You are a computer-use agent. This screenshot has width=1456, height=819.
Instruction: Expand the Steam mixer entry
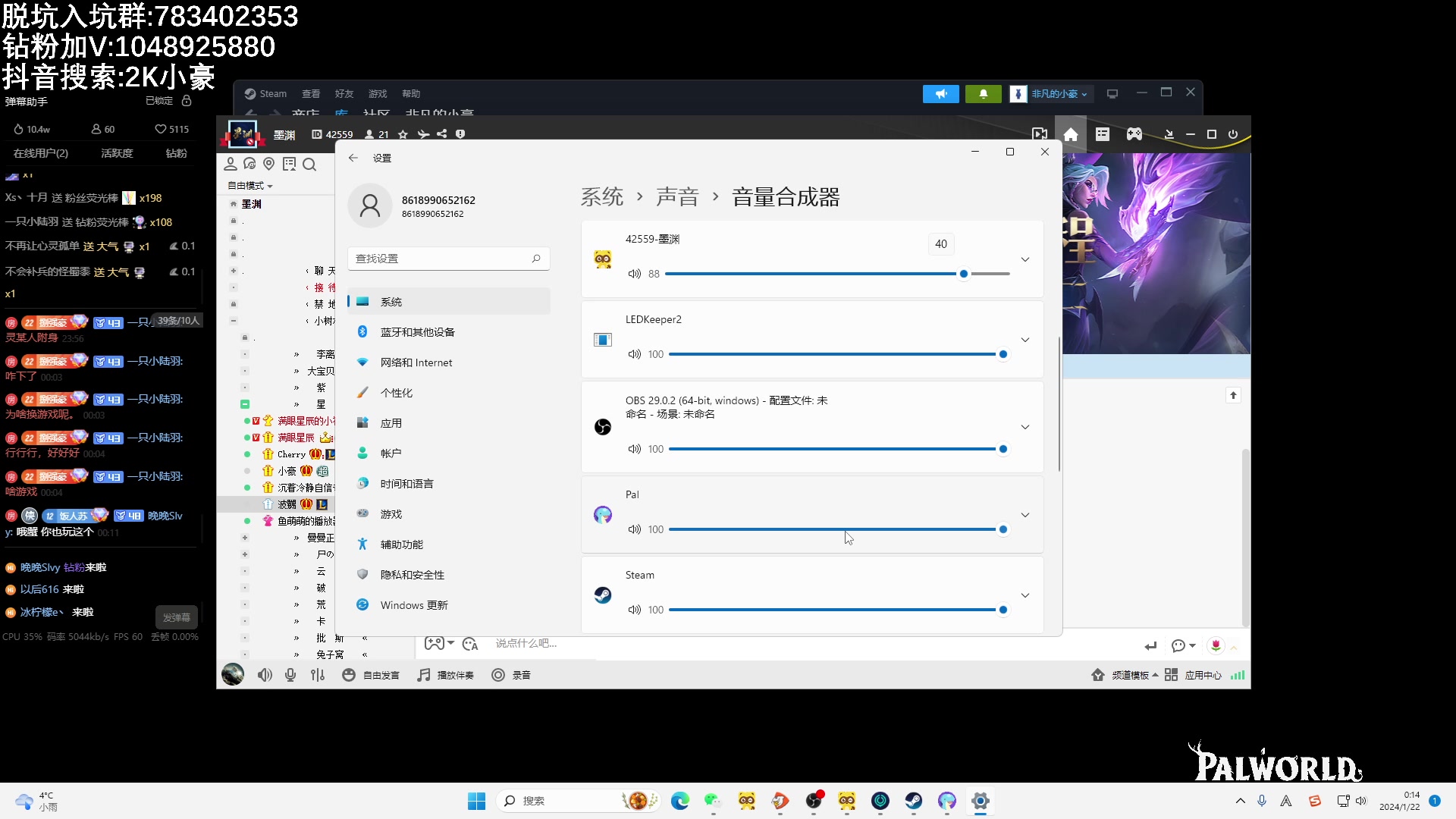1025,595
